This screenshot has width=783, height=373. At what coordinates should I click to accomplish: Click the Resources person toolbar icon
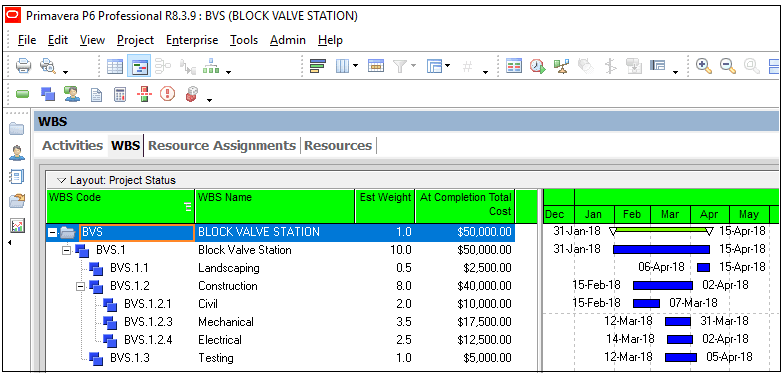click(x=72, y=94)
